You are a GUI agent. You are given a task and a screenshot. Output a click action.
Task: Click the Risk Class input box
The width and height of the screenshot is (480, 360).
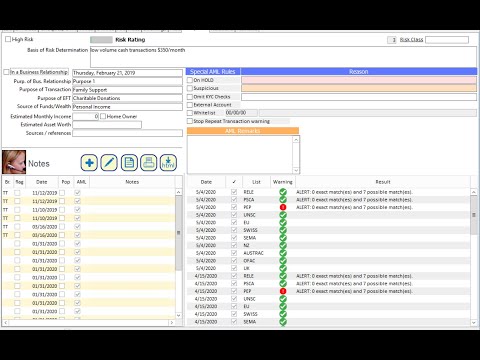pyautogui.click(x=447, y=40)
